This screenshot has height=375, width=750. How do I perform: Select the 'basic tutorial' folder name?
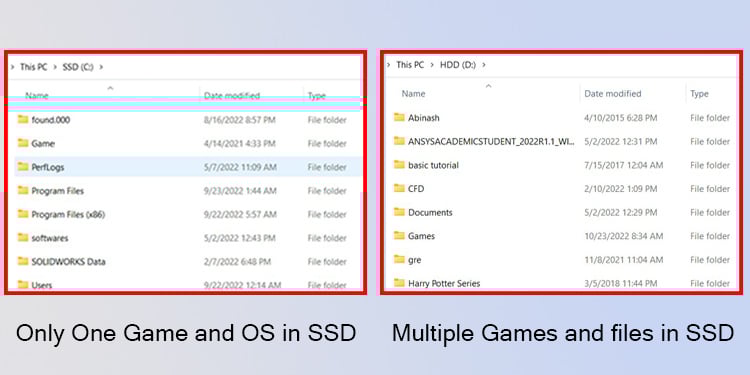pyautogui.click(x=433, y=165)
